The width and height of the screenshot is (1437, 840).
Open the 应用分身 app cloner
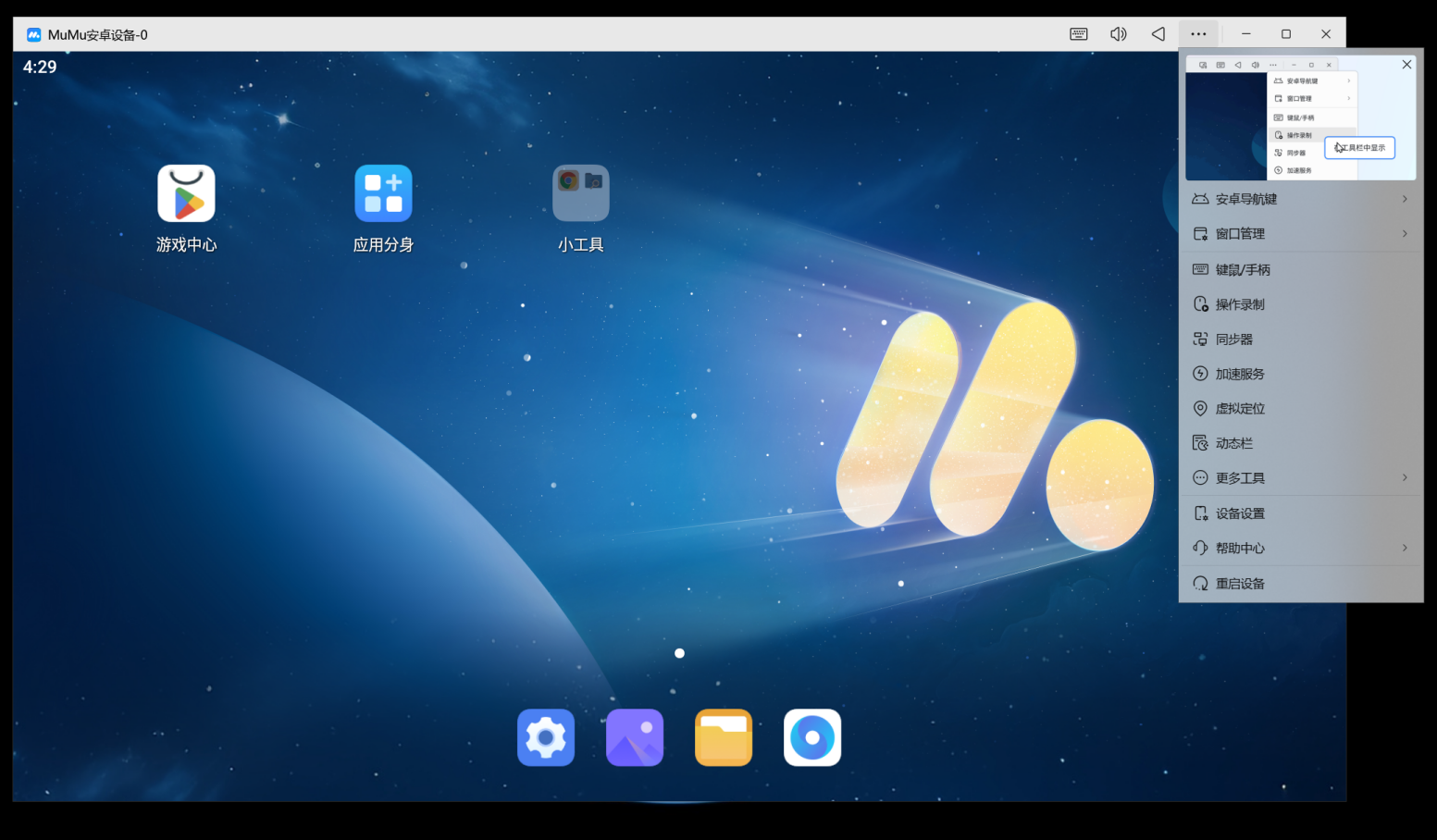tap(383, 193)
